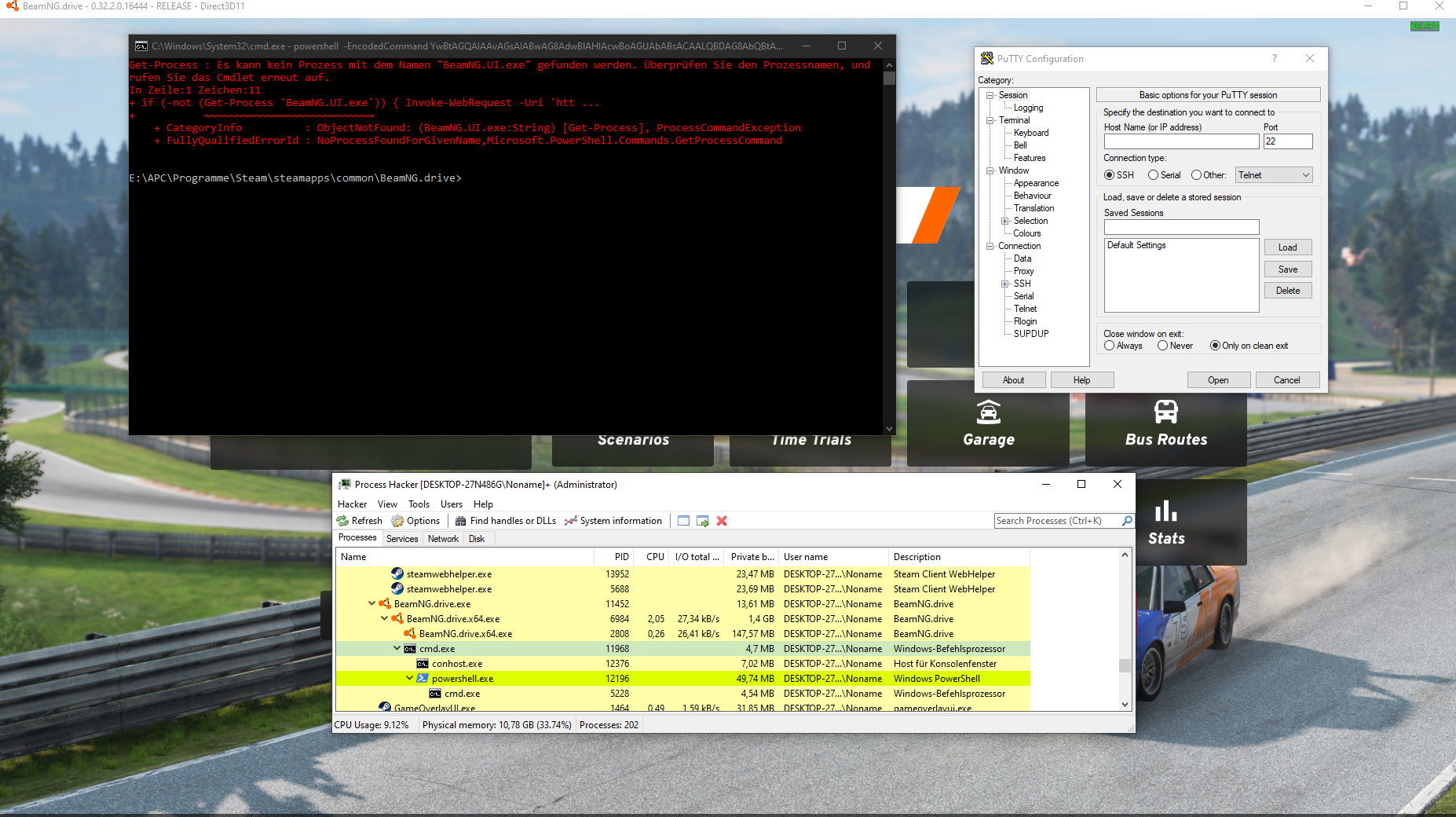Open the Users menu in Process Hacker
Screen dimensions: 1456x817
click(x=452, y=504)
